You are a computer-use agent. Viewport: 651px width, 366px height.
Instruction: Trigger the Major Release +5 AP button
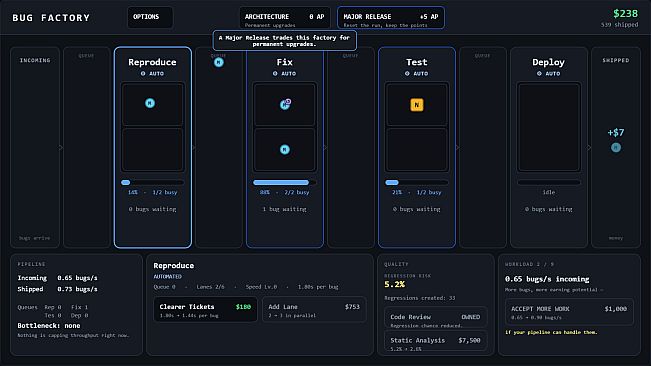(x=391, y=18)
